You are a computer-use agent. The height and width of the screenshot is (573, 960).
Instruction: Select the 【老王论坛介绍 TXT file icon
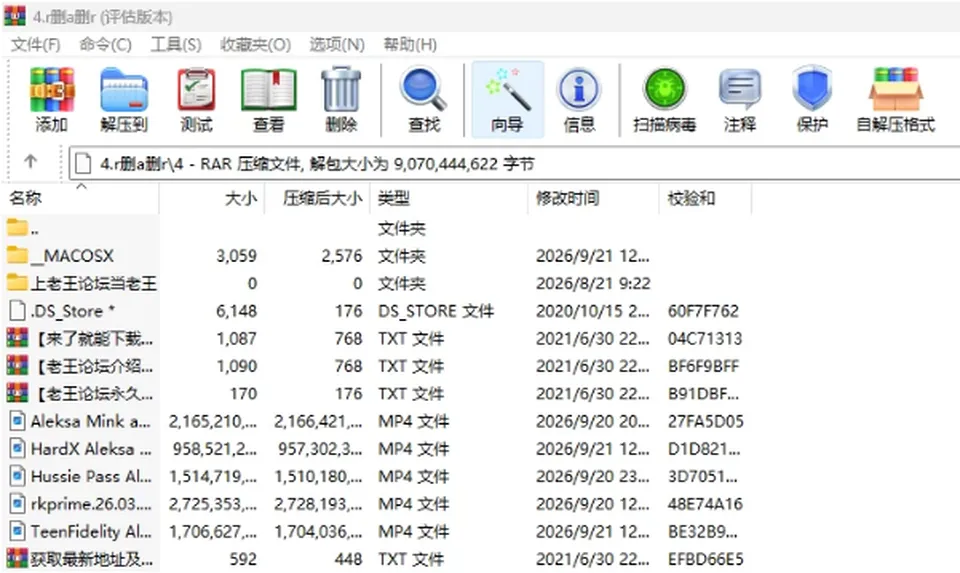point(17,365)
